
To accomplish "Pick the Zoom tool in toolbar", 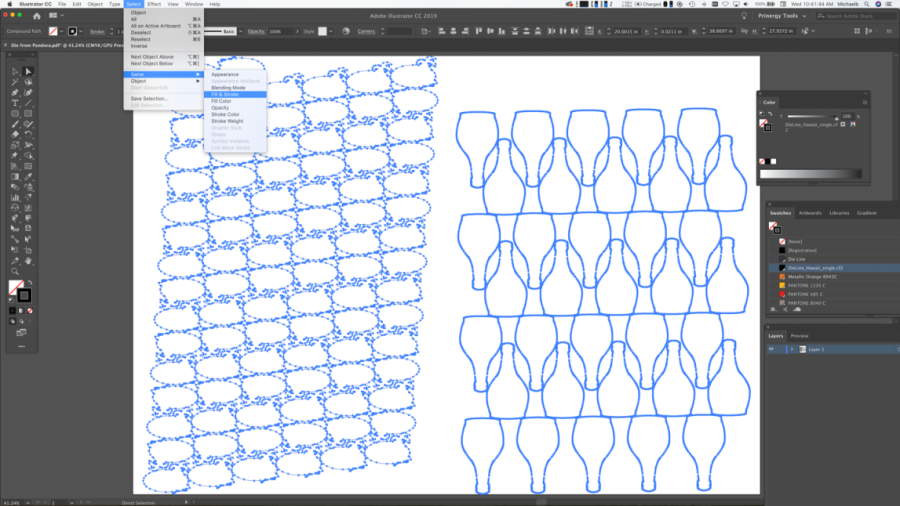I will pyautogui.click(x=15, y=271).
